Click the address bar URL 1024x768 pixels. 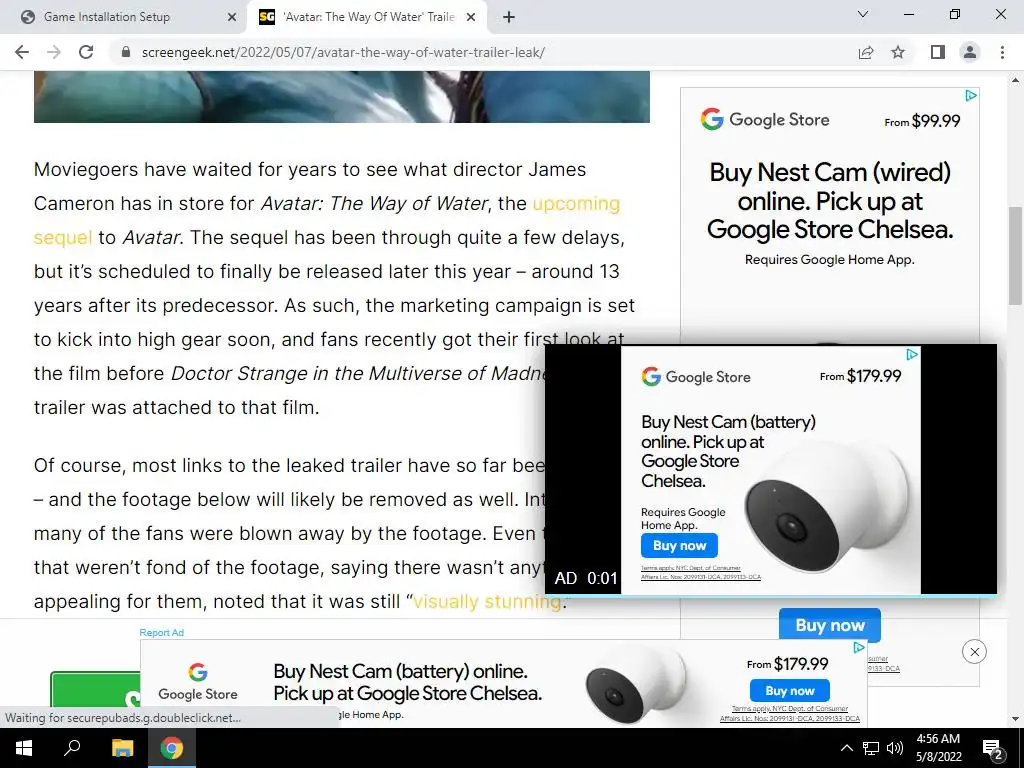coord(343,52)
